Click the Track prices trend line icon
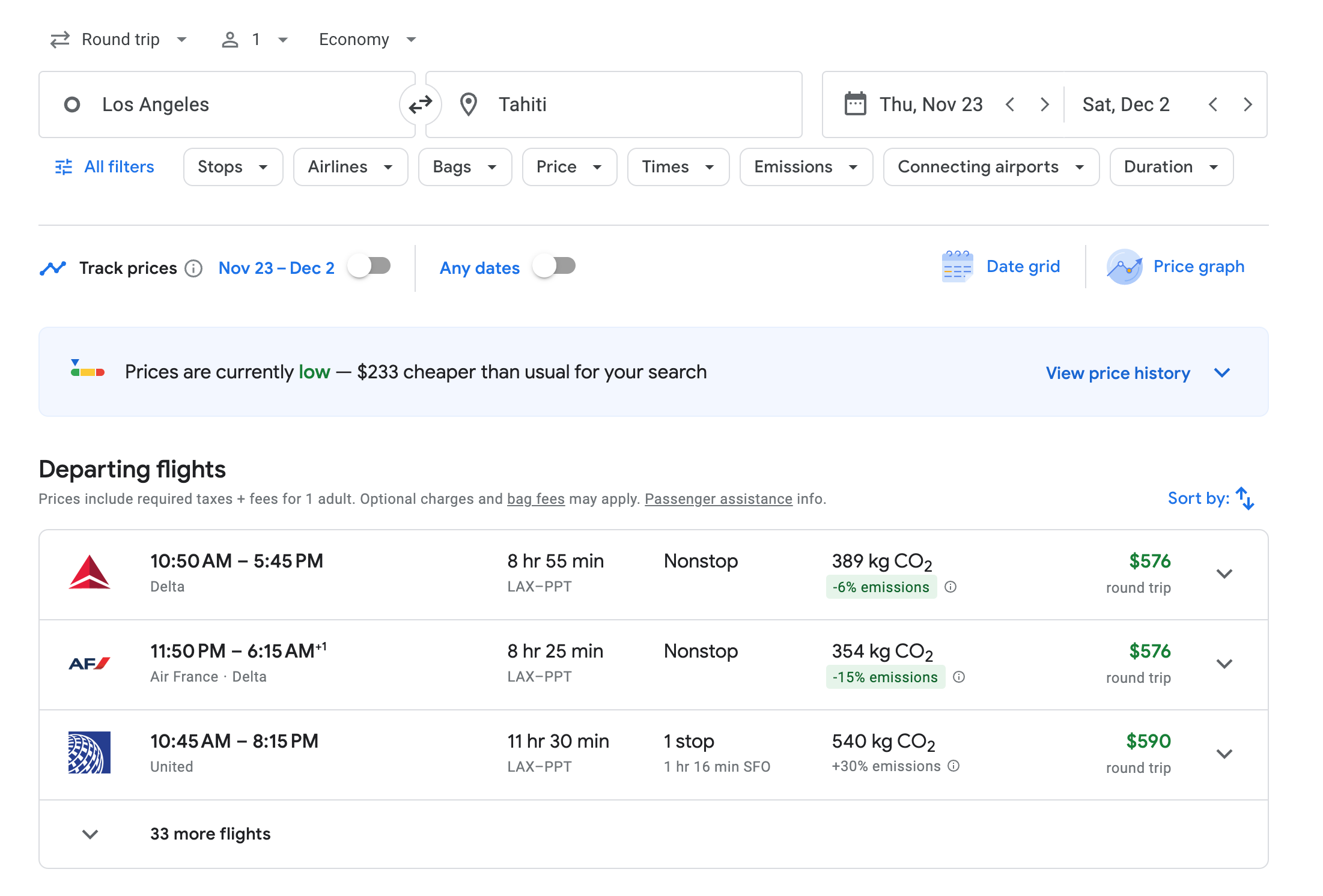The height and width of the screenshot is (896, 1323). (x=53, y=268)
